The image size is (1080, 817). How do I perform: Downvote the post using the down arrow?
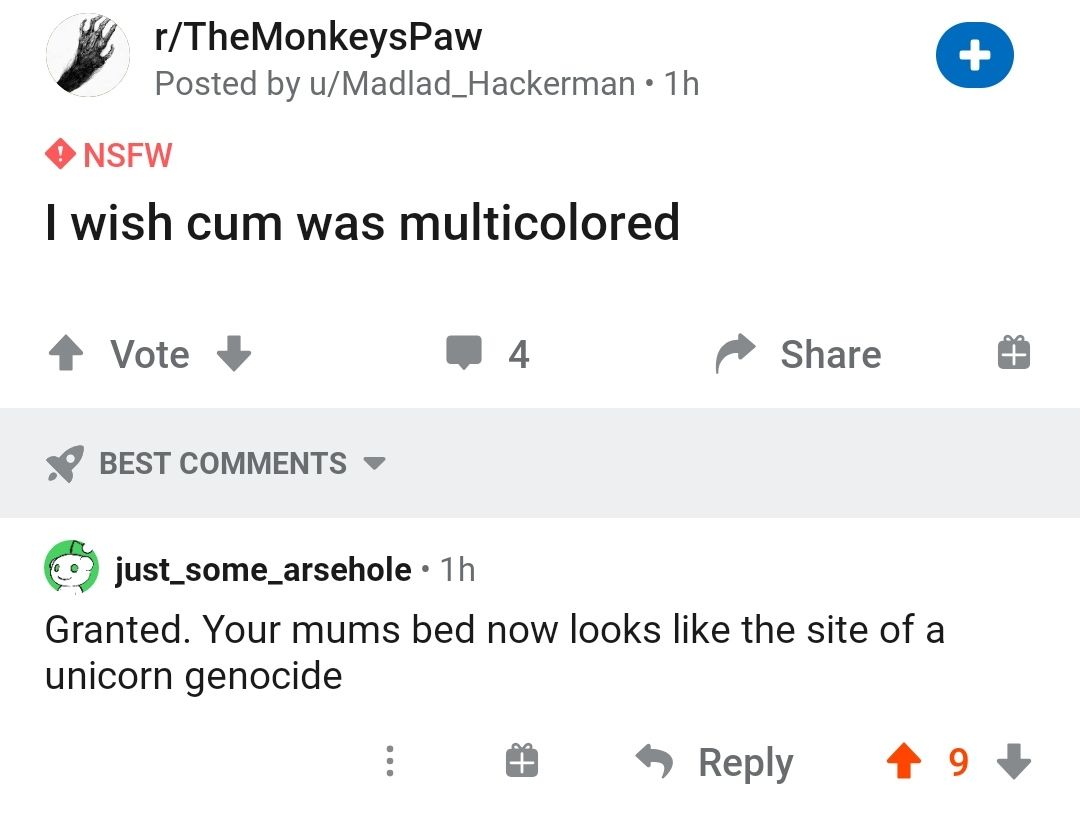[233, 353]
